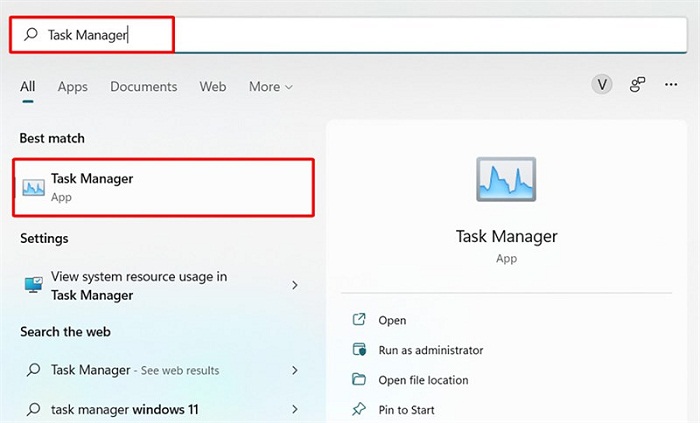700x423 pixels.
Task: Click the feedback/connected accounts icon
Action: pyautogui.click(x=637, y=84)
